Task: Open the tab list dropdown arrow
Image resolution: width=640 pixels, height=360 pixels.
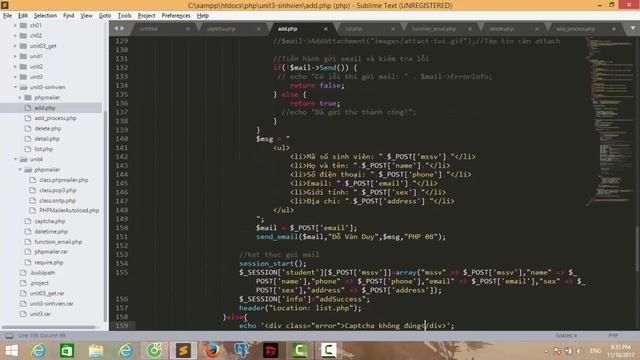Action: point(633,28)
